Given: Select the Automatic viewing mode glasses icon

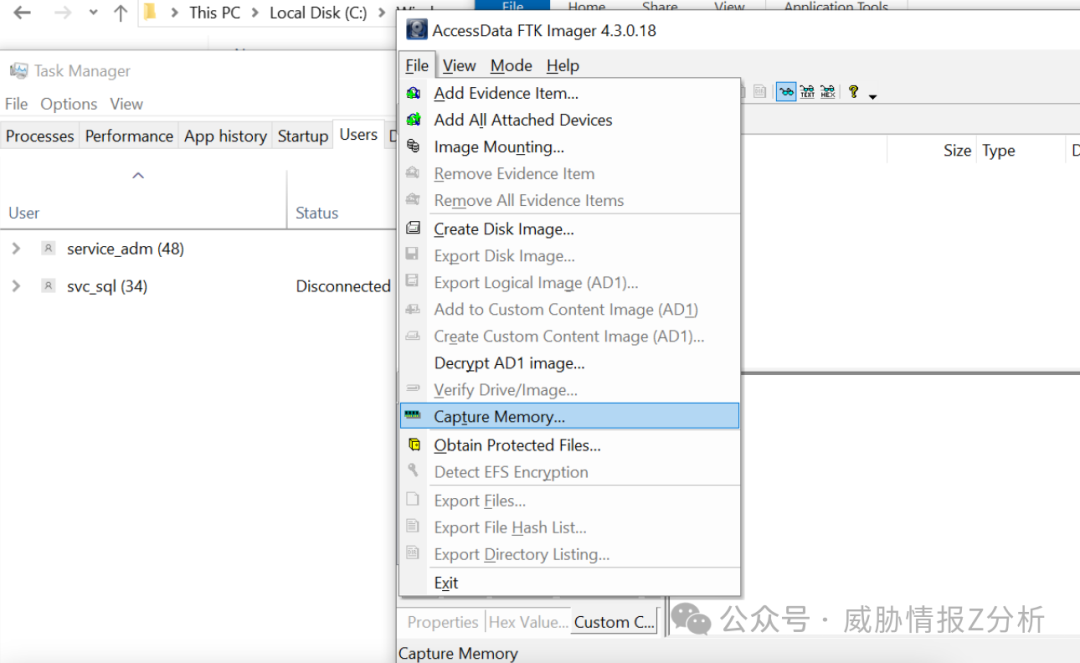Looking at the screenshot, I should click(x=786, y=92).
